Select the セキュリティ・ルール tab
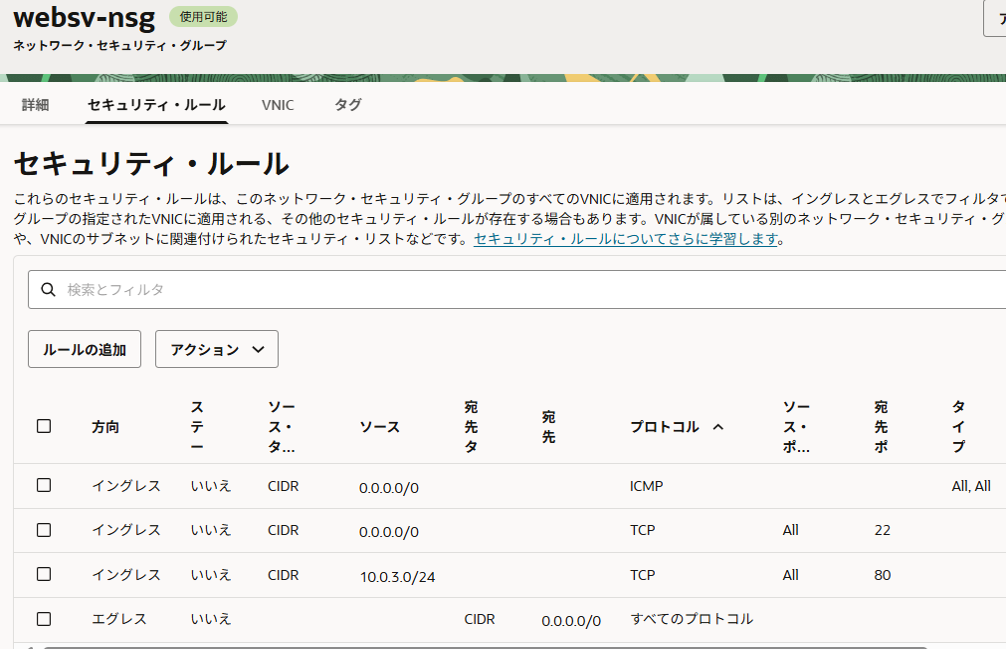1008x657 pixels. tap(156, 105)
